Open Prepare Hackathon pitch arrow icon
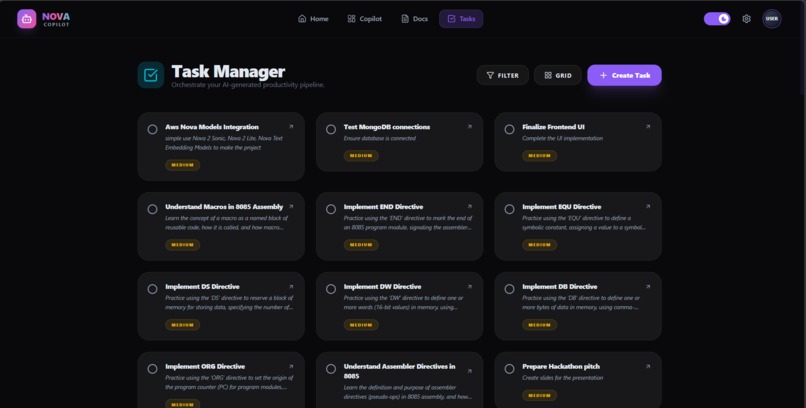 (x=648, y=366)
